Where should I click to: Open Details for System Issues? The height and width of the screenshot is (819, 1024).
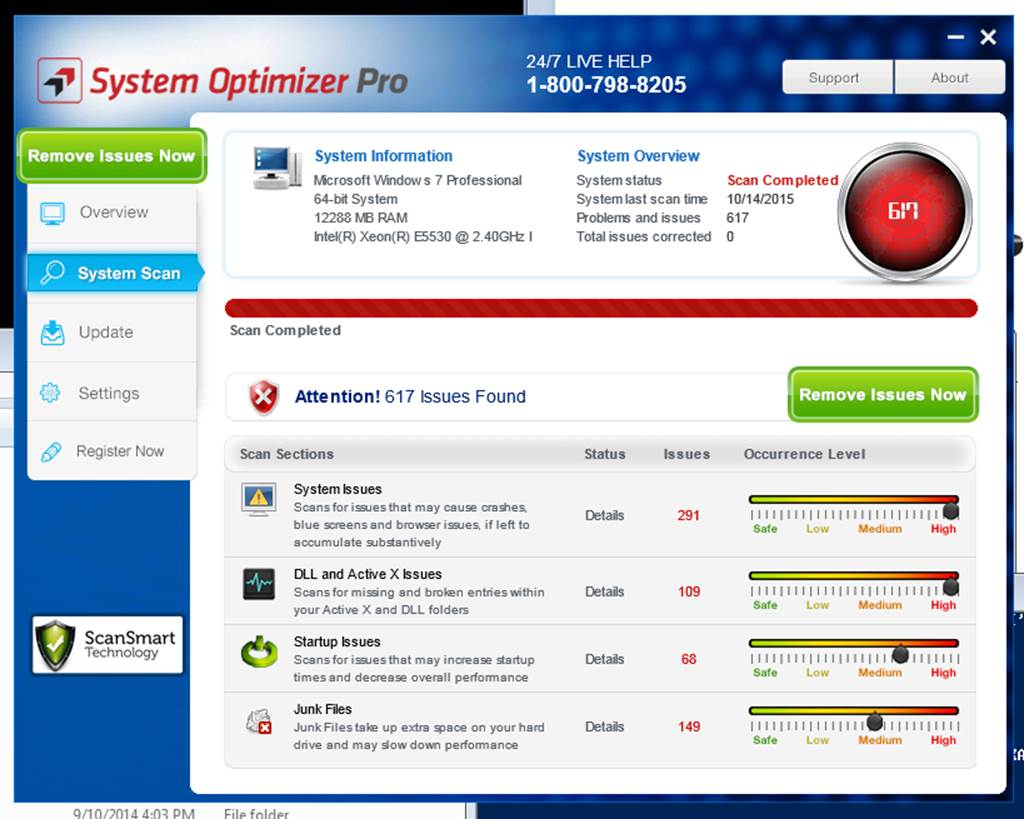(604, 516)
